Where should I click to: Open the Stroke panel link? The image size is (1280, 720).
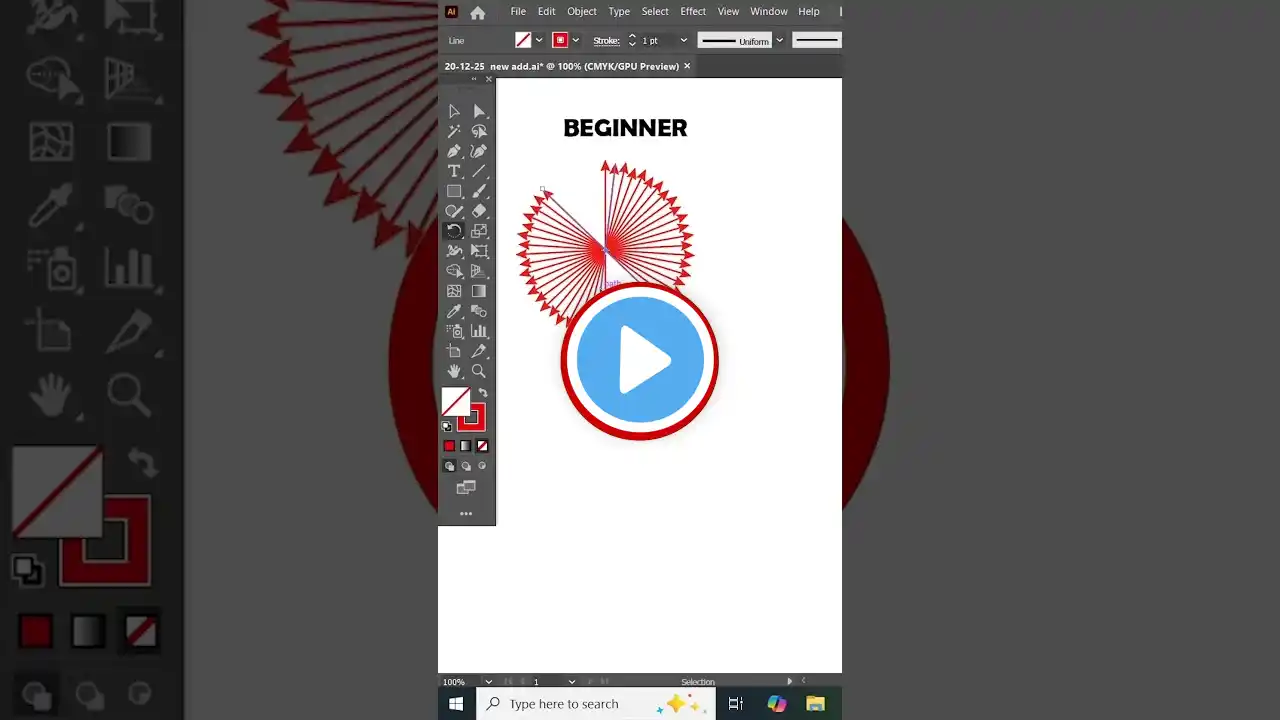click(606, 41)
